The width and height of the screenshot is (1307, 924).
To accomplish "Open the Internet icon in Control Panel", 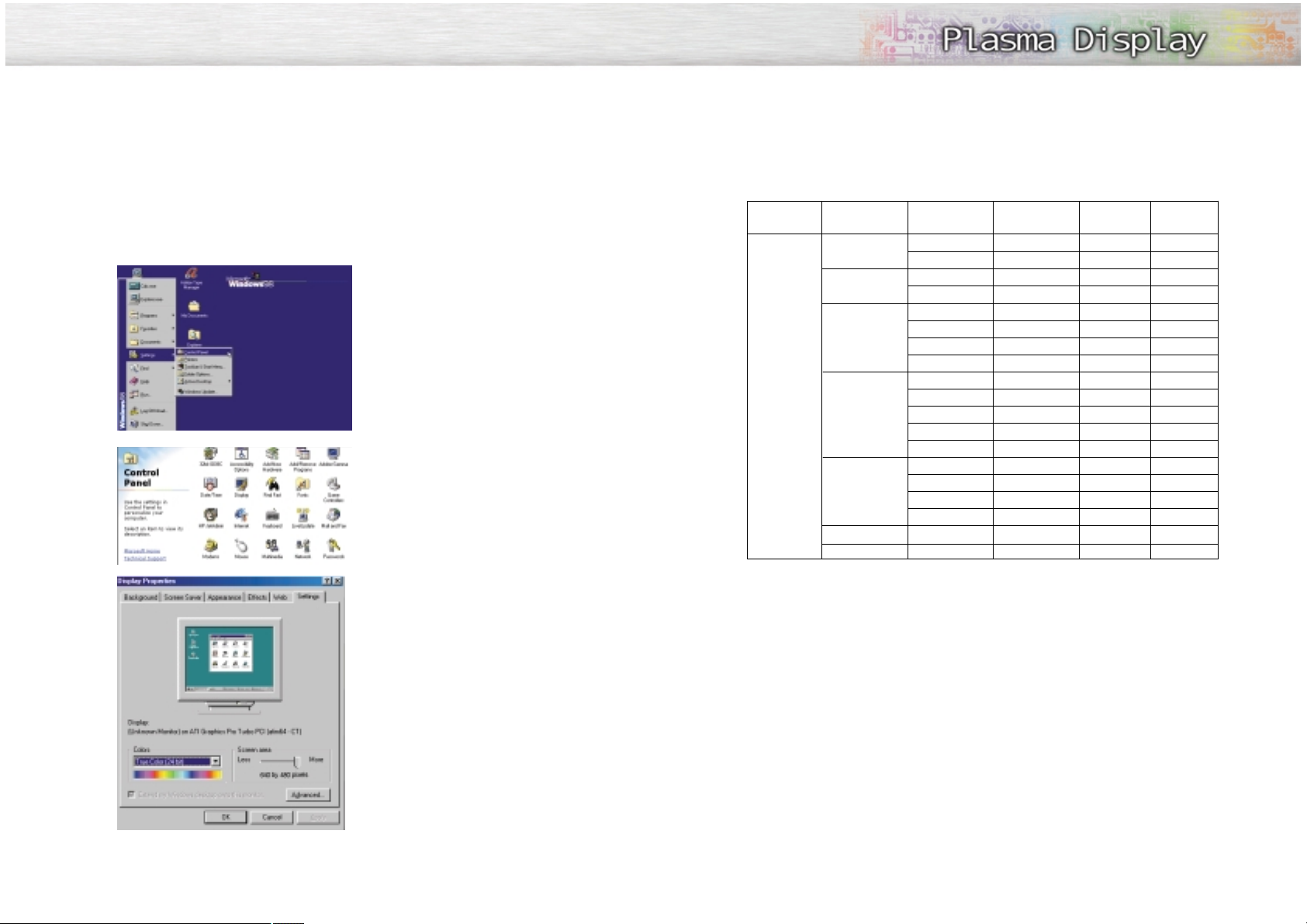I will tap(241, 517).
